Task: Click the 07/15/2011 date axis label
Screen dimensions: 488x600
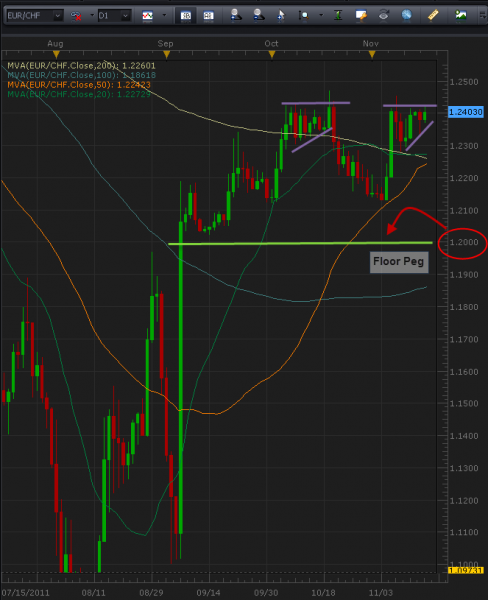Action: (26, 593)
